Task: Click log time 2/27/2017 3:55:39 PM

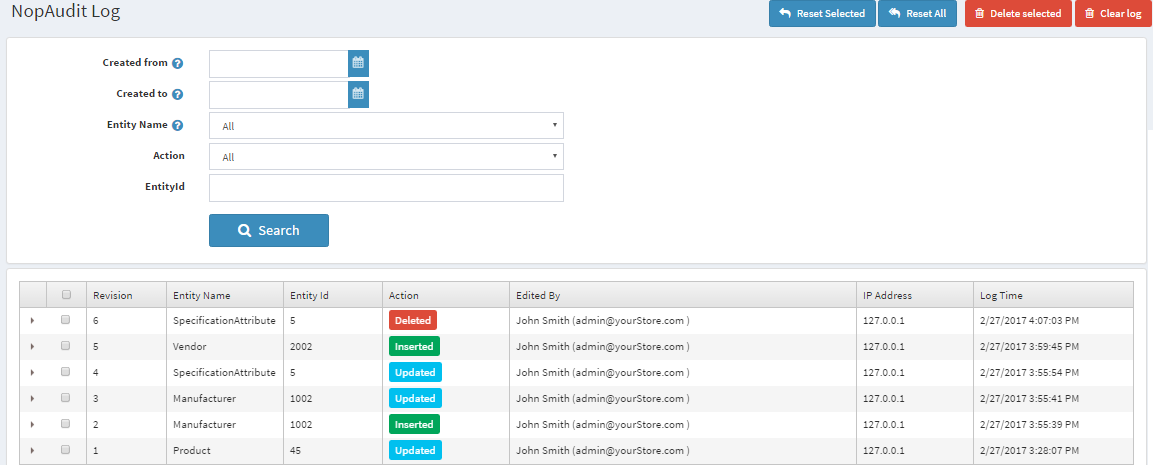Action: click(x=1029, y=425)
